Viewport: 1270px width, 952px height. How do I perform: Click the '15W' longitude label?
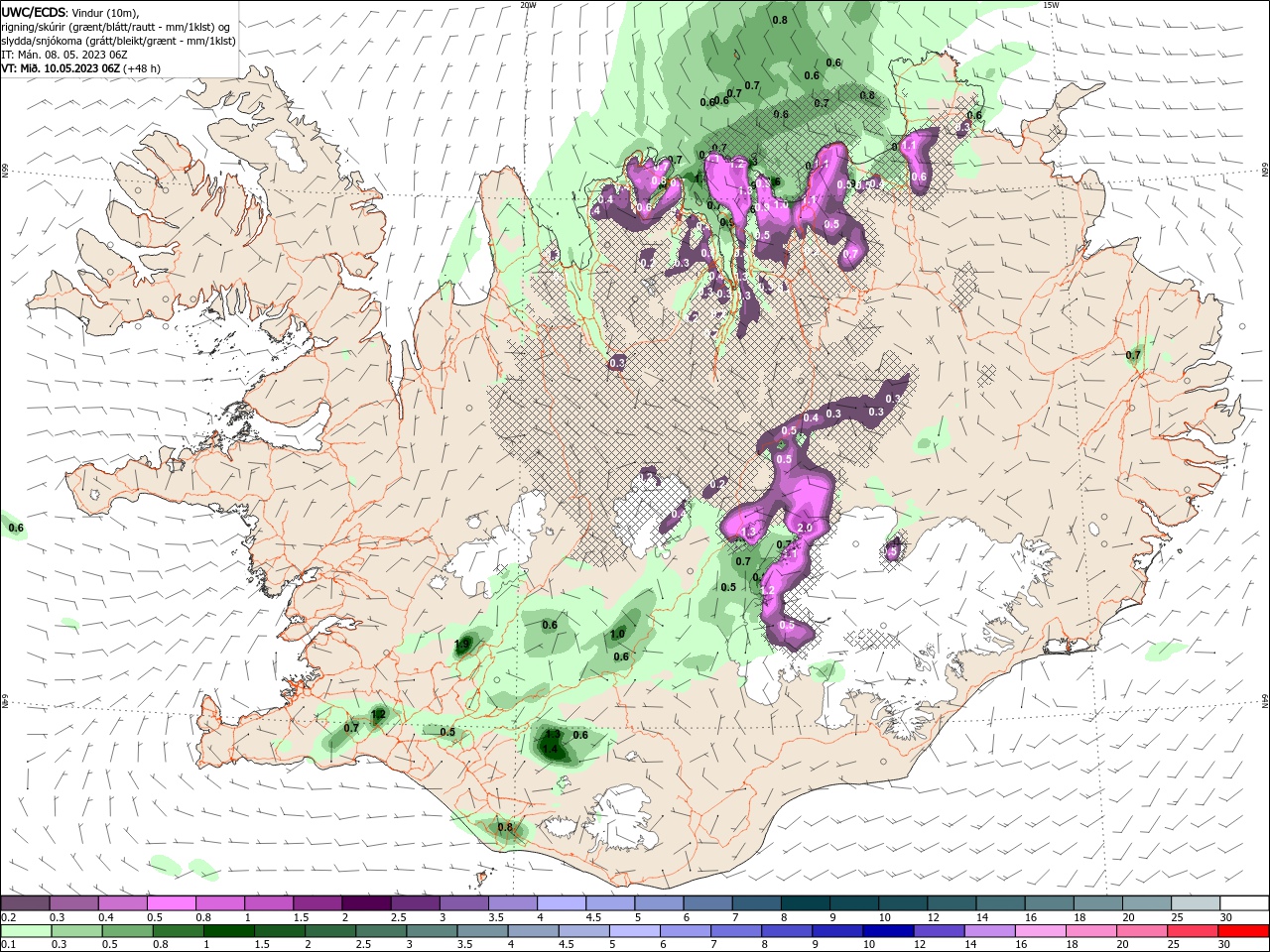click(1051, 5)
